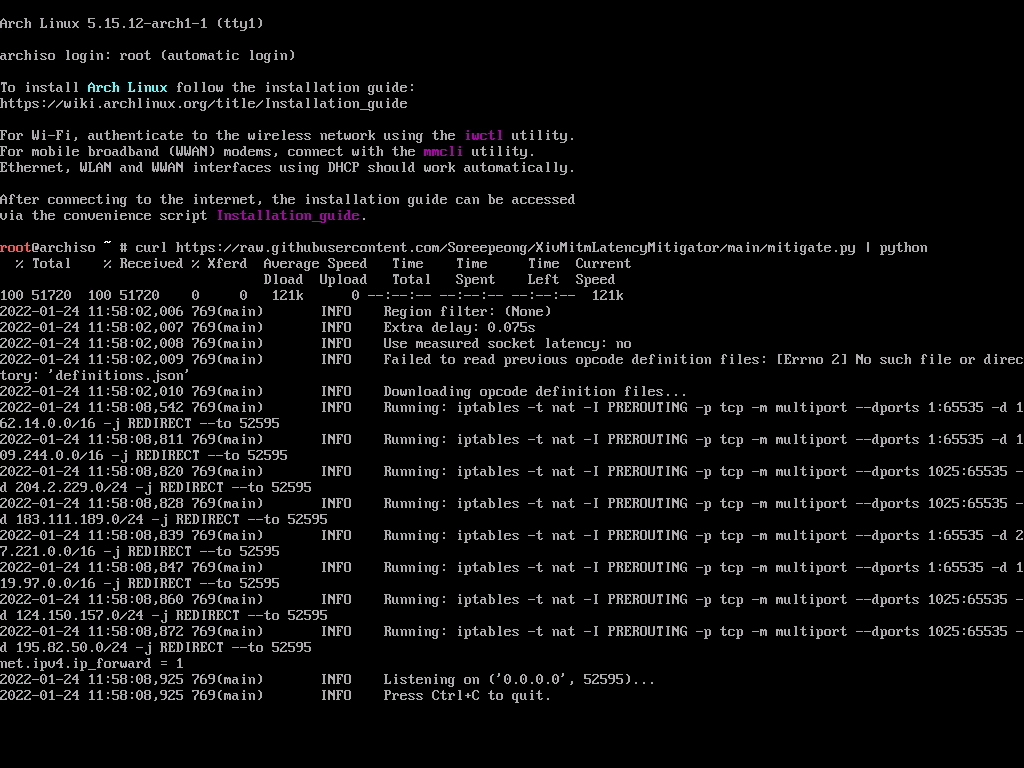Click the raw.githubusercontent.com mitigate.py URL
The width and height of the screenshot is (1024, 768).
515,248
